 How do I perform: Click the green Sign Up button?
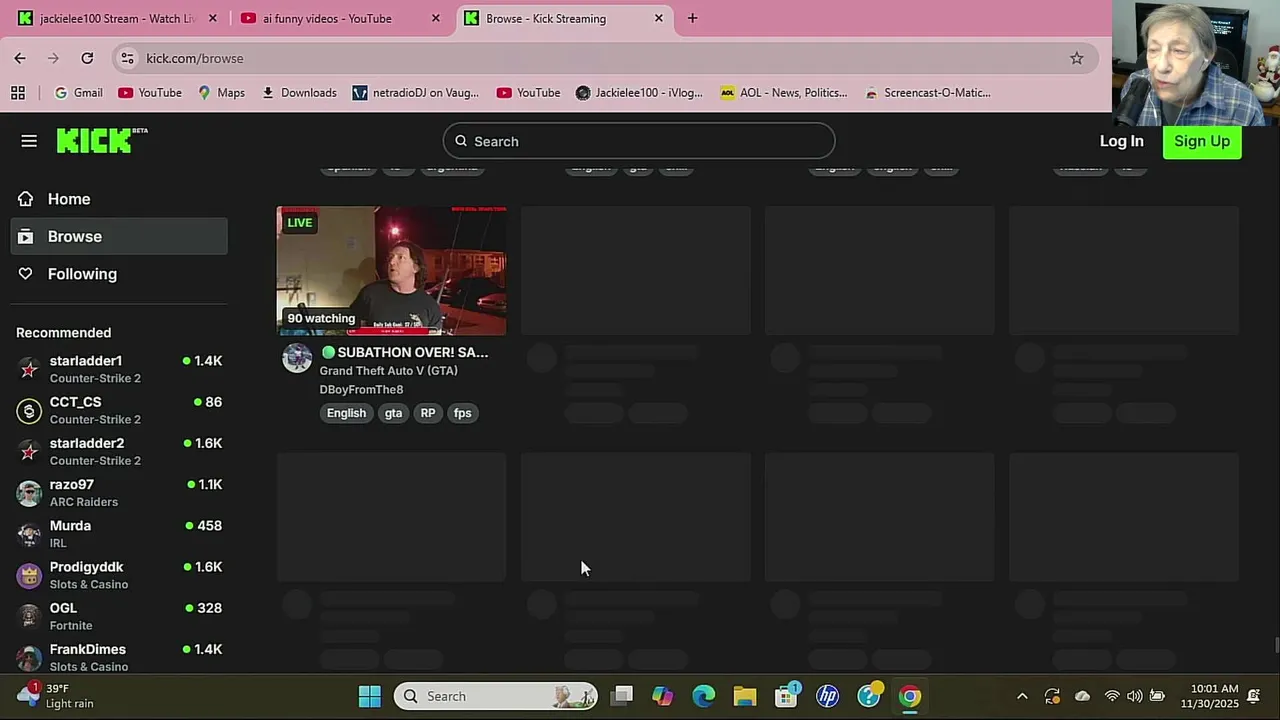tap(1202, 141)
